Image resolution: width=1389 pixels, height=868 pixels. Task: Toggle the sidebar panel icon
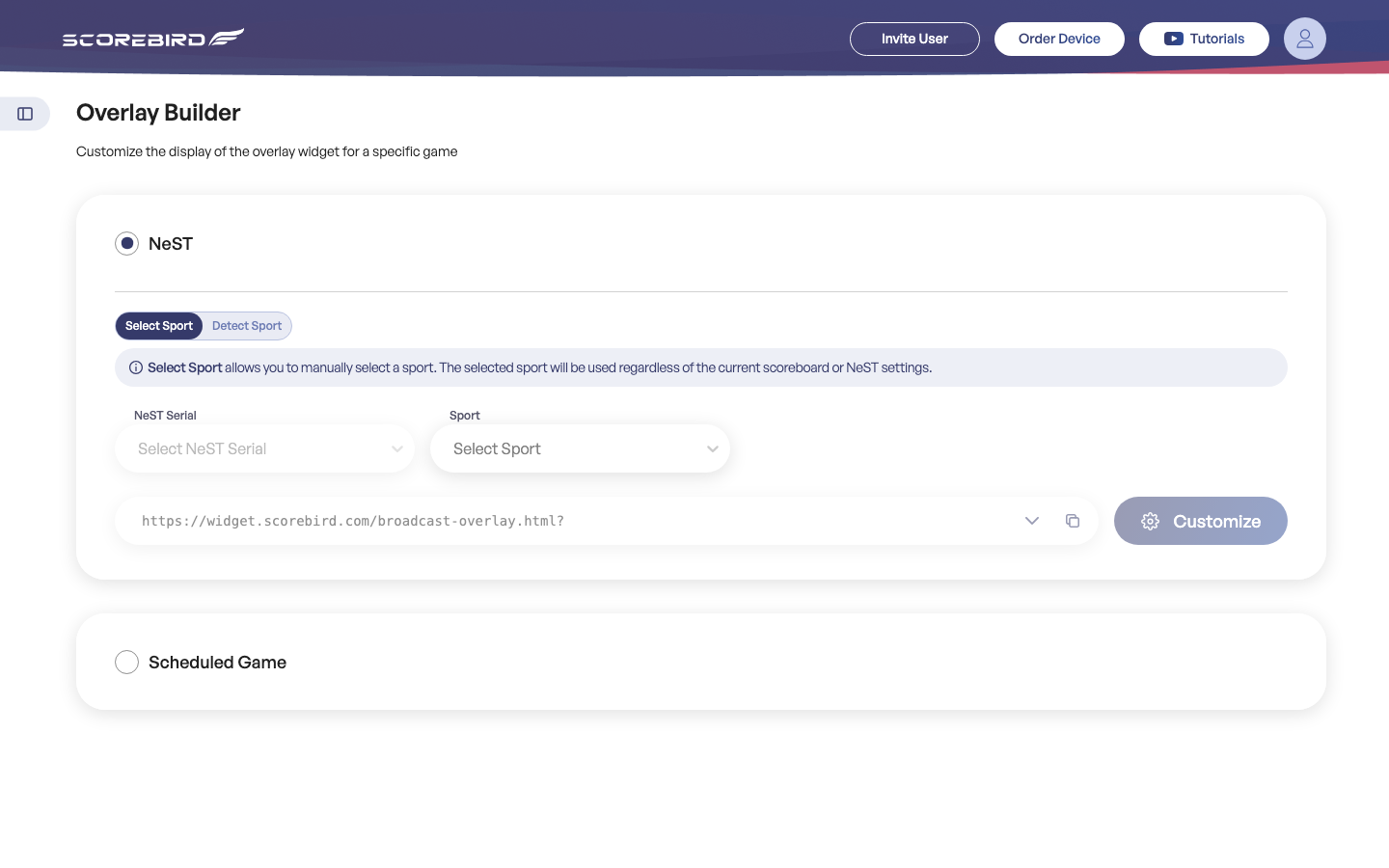[25, 114]
